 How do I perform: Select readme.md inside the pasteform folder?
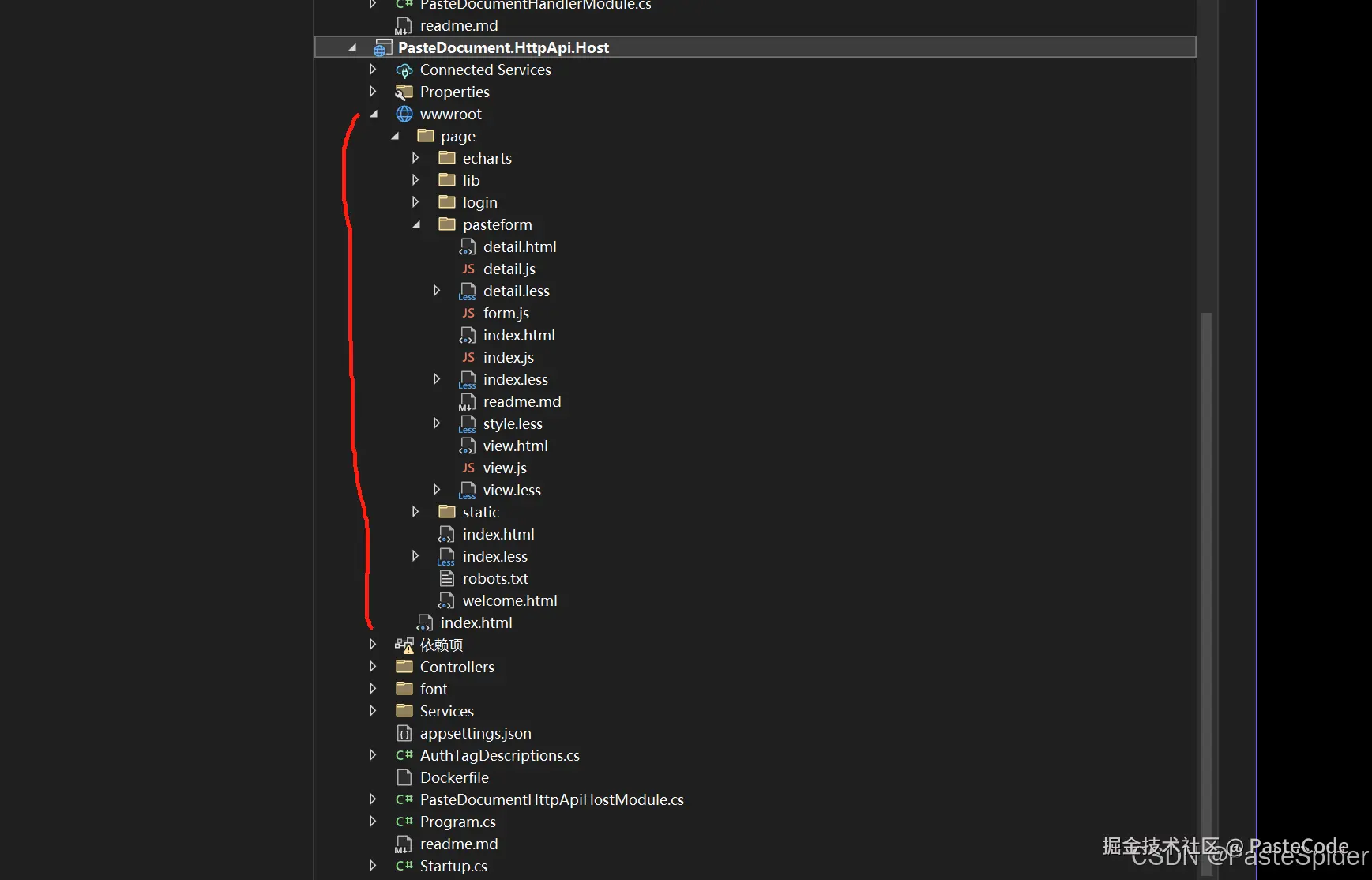click(522, 402)
